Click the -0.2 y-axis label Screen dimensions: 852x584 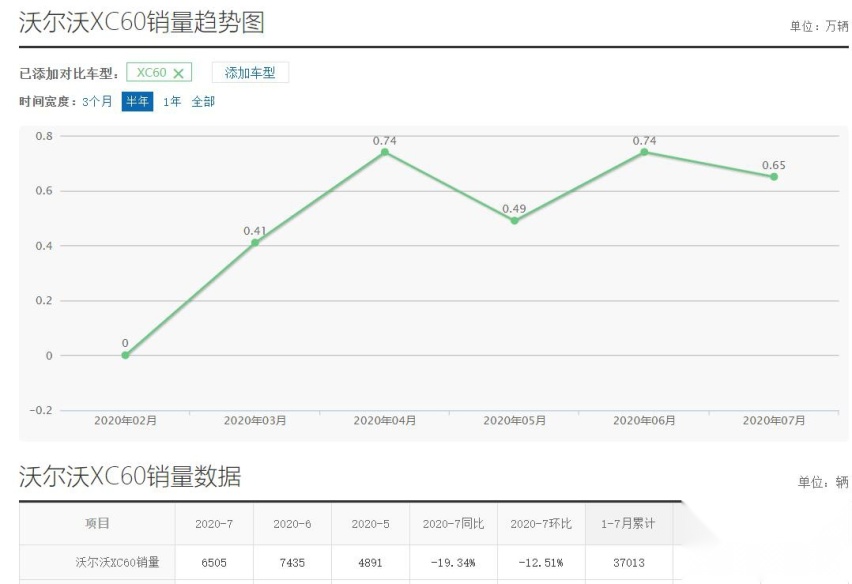(41, 410)
